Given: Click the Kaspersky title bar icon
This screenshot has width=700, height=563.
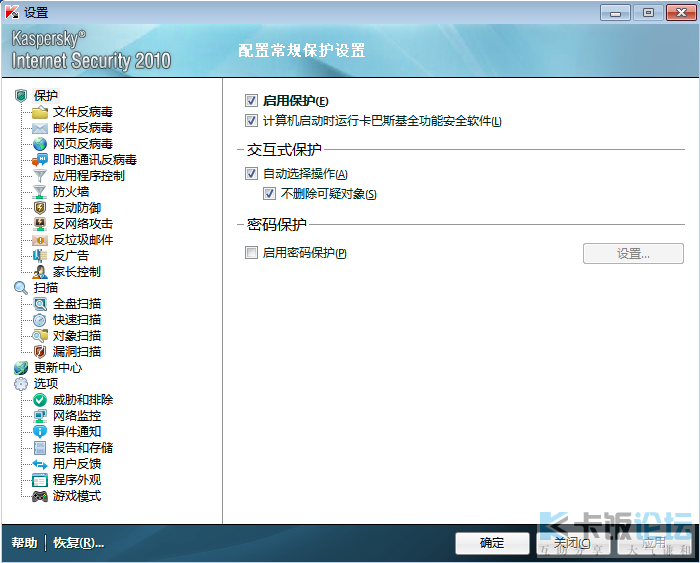Looking at the screenshot, I should tap(12, 13).
